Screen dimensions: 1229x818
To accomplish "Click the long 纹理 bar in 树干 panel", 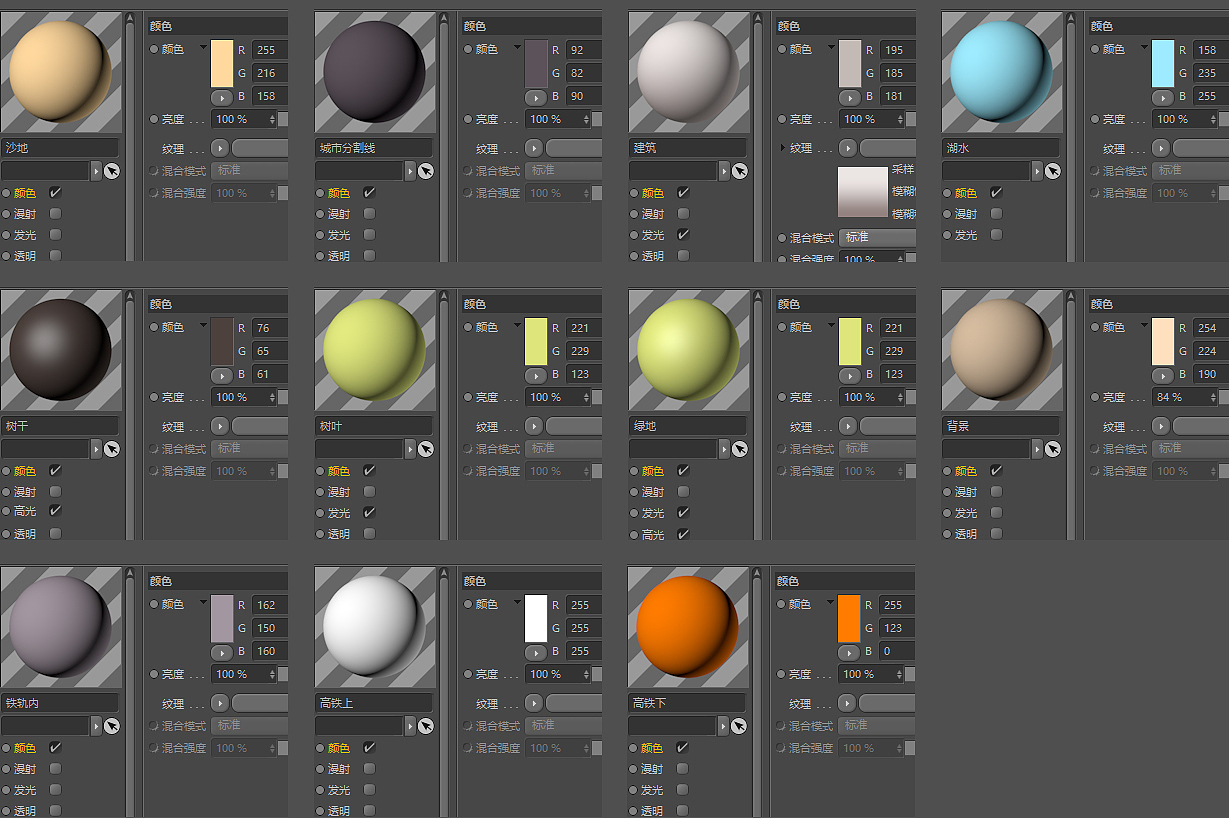I will [x=260, y=426].
